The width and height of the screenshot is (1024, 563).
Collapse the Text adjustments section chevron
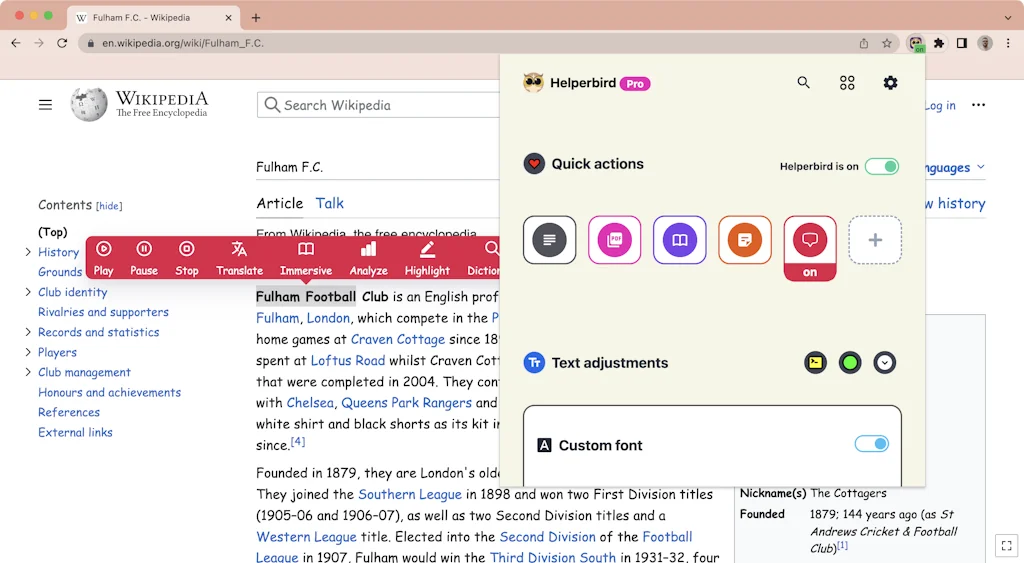(x=884, y=363)
